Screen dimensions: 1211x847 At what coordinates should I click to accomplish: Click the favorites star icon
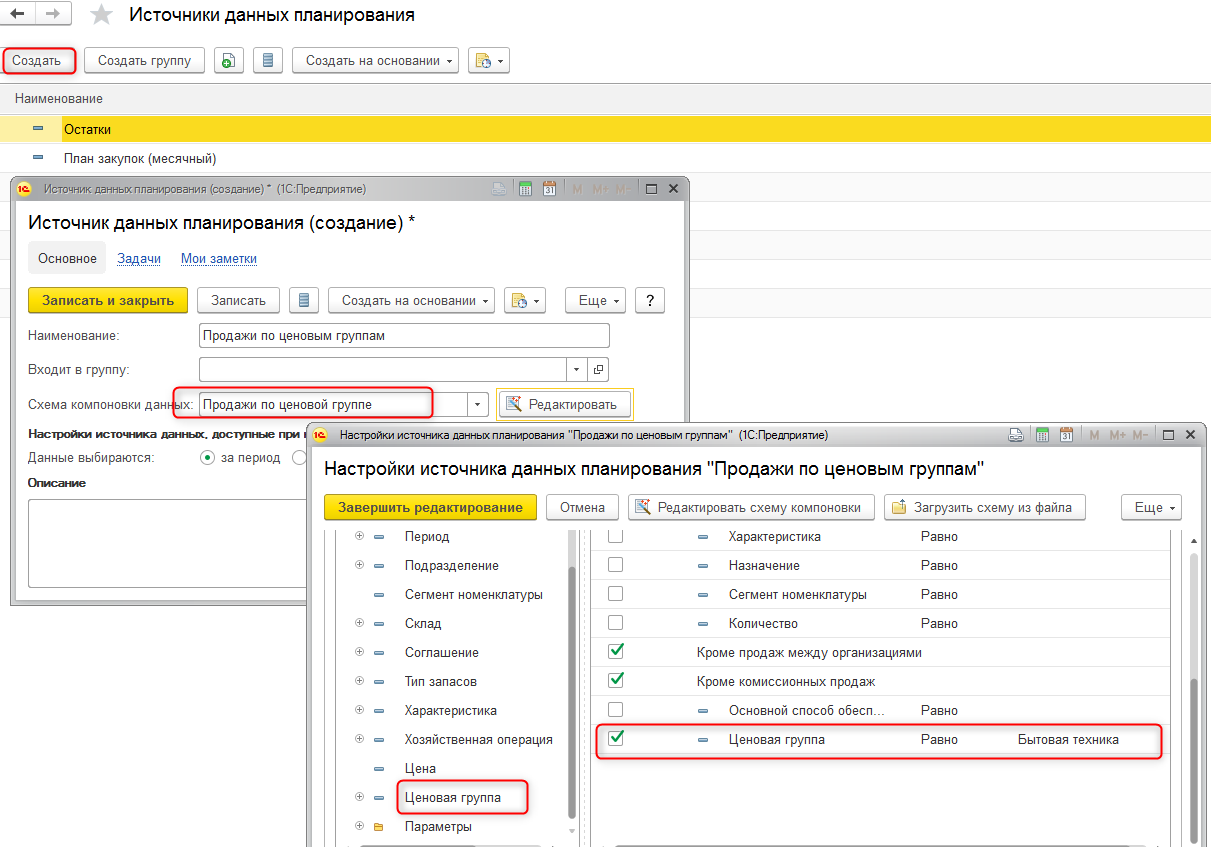(101, 15)
